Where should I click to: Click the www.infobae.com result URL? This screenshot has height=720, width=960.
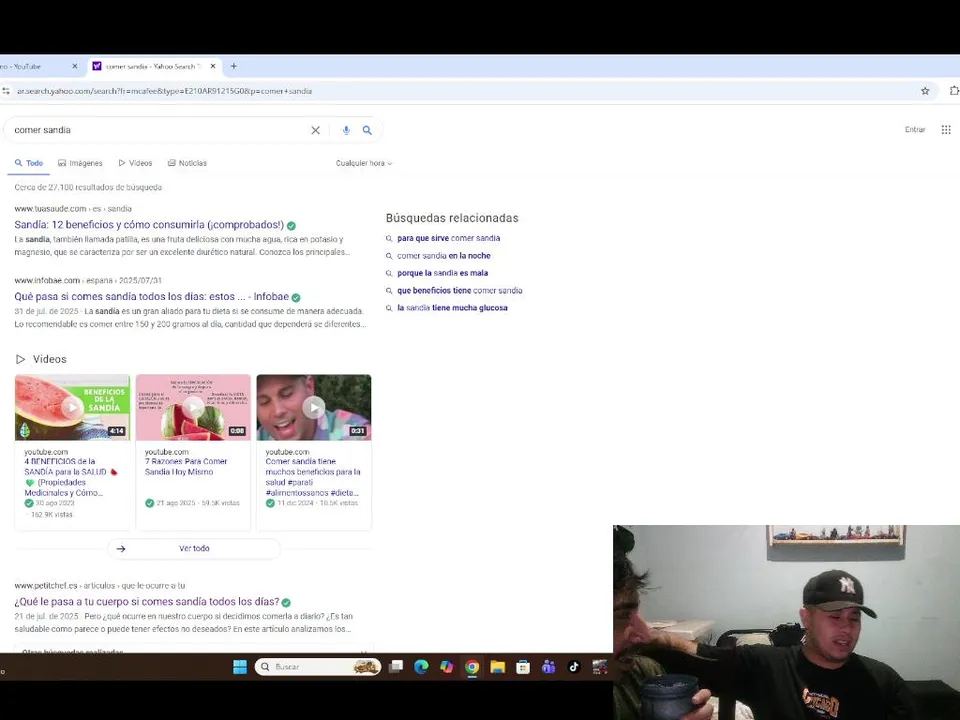click(88, 280)
